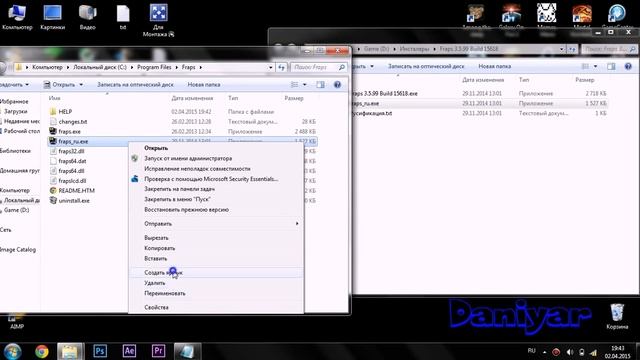Image resolution: width=640 pixels, height=360 pixels.
Task: Choose Создать ярлык in the context menu
Action: 216,273
